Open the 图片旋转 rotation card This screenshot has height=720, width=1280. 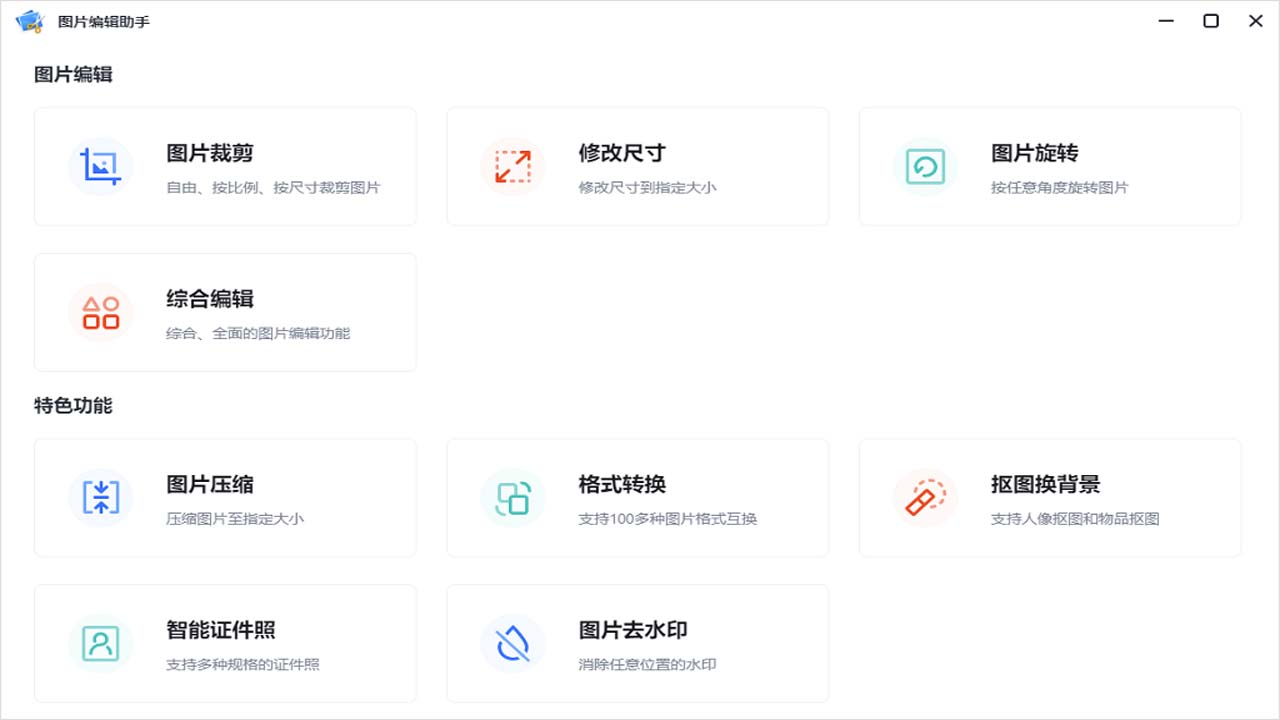click(x=1050, y=167)
